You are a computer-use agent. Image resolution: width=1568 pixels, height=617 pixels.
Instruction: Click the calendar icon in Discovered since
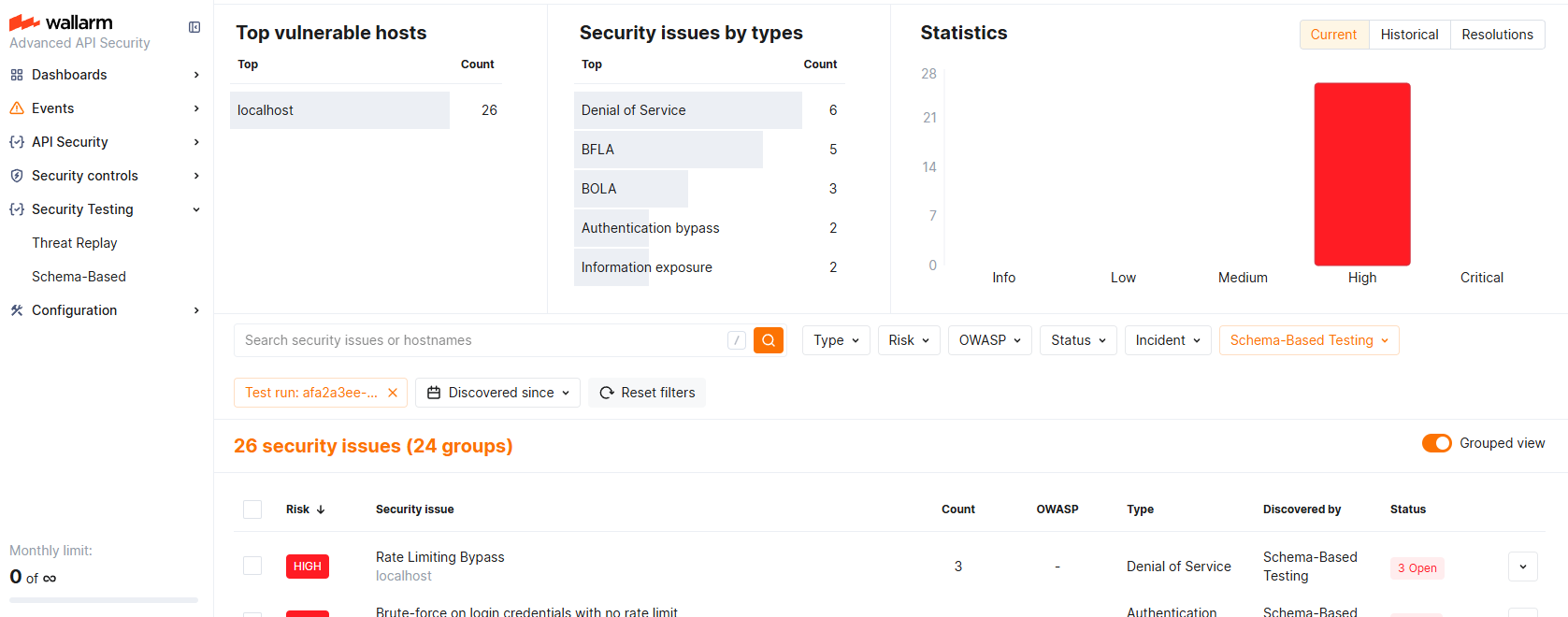434,393
